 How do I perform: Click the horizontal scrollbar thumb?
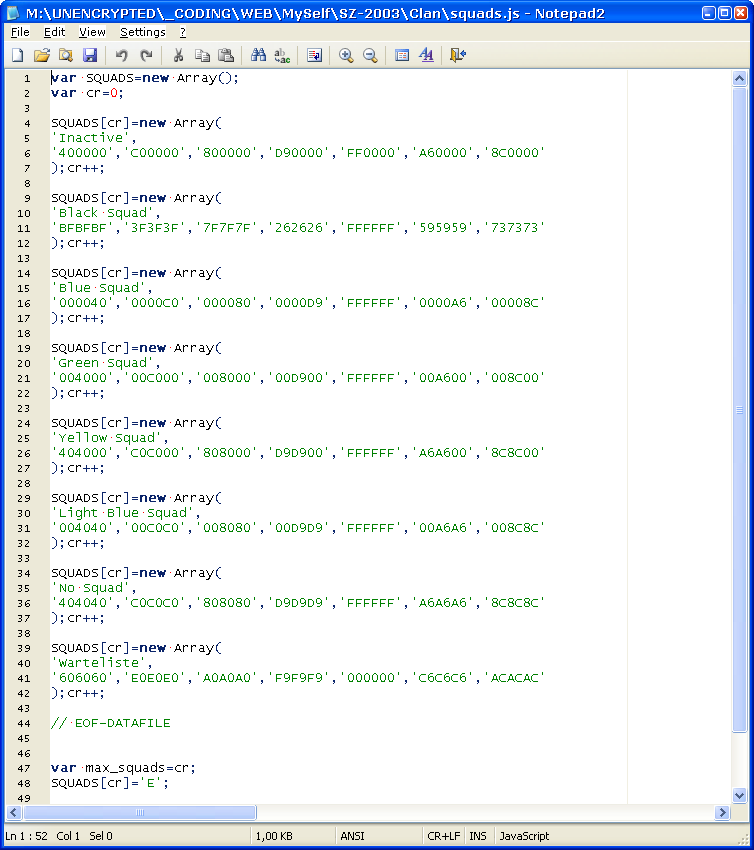coord(140,812)
